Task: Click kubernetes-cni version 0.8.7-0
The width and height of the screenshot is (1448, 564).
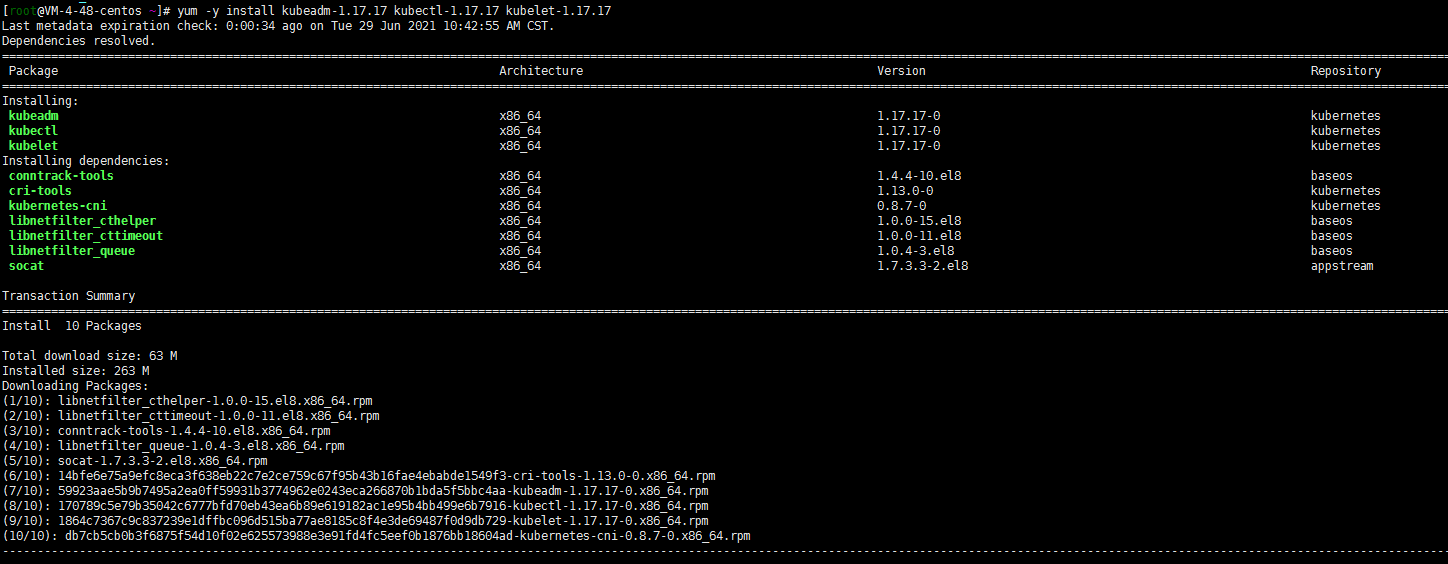Action: 901,206
